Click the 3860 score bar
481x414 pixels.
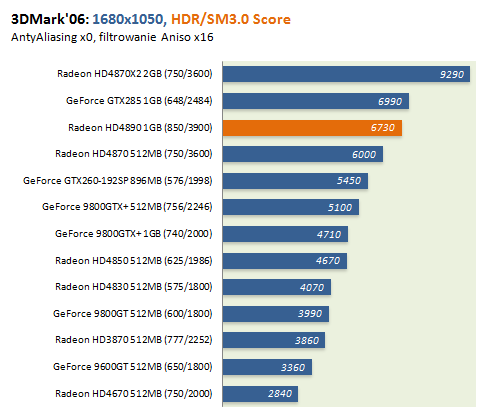274,340
